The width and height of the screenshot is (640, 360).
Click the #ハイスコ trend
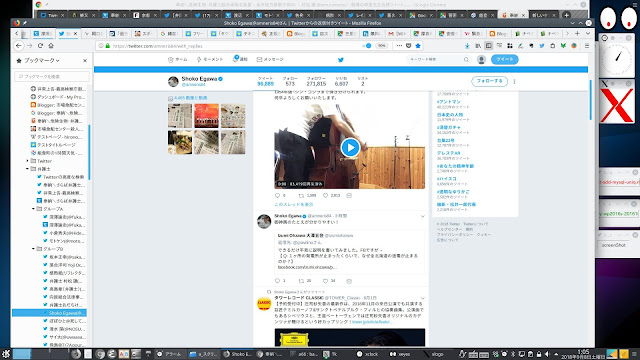point(447,179)
